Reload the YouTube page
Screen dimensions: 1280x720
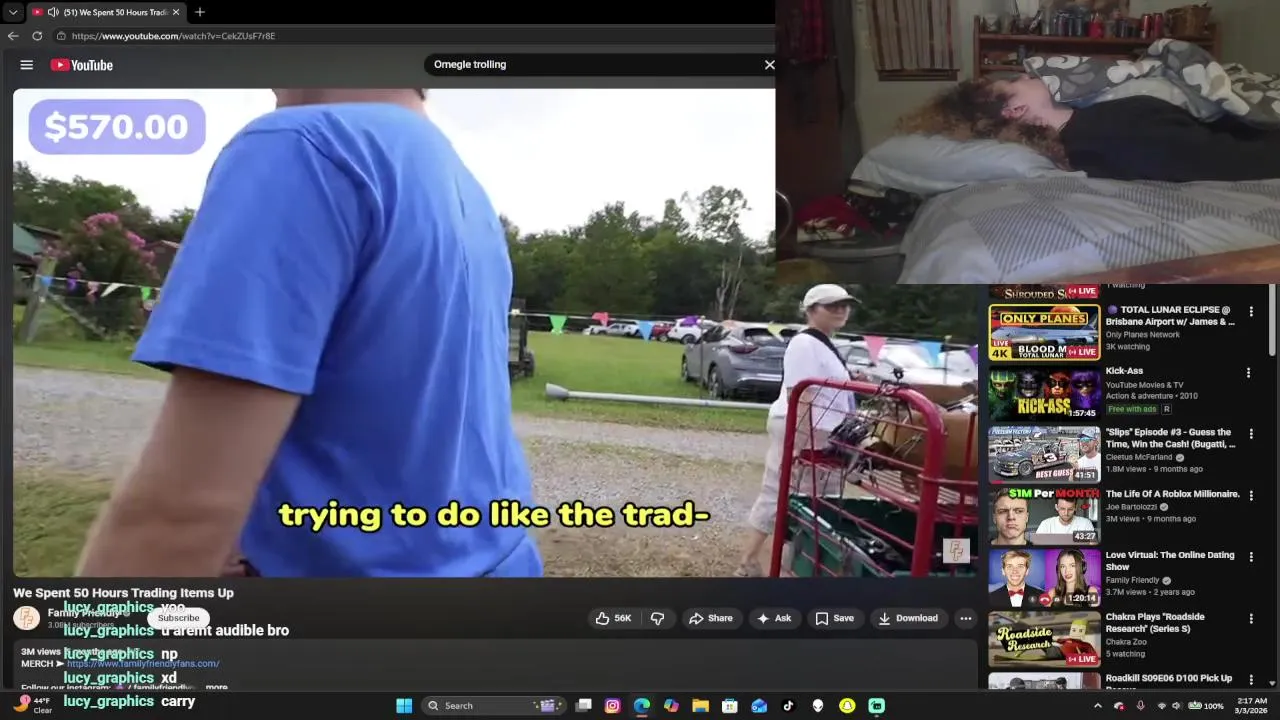(37, 36)
